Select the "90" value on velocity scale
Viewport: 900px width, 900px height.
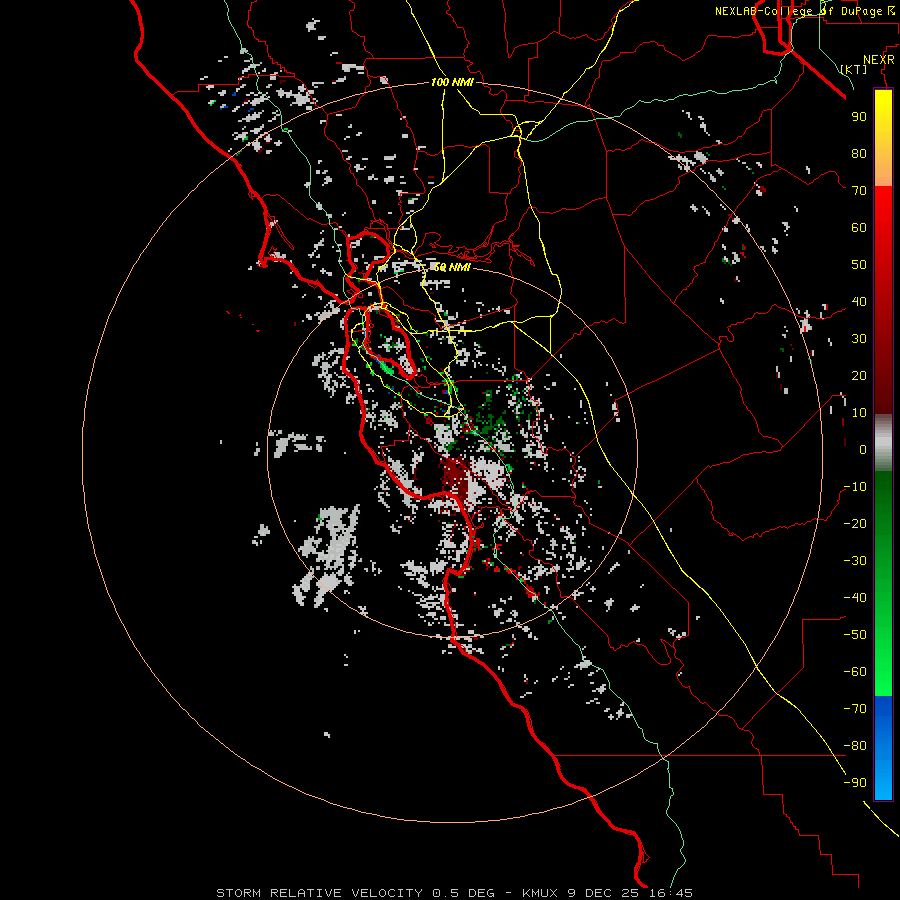[x=859, y=117]
